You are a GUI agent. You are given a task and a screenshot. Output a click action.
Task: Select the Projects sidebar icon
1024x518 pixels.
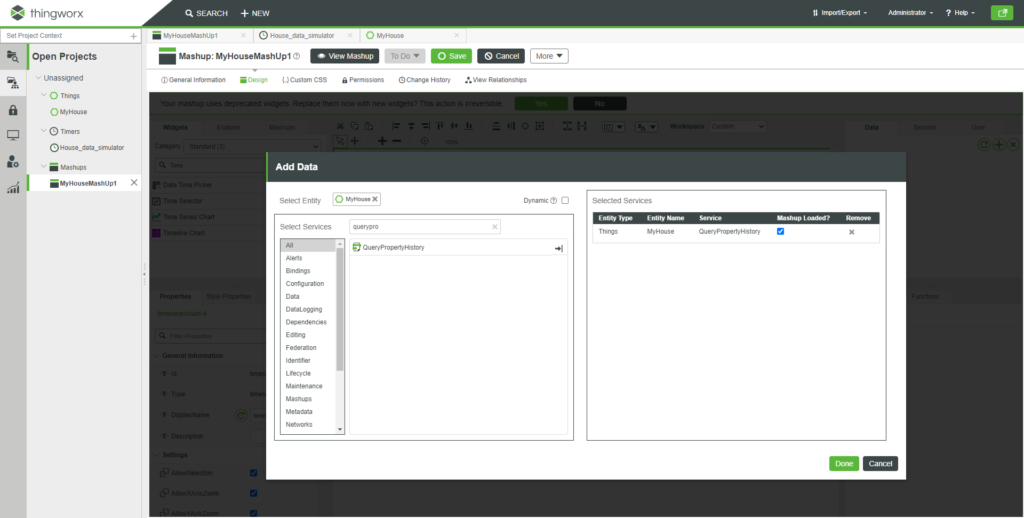12,82
